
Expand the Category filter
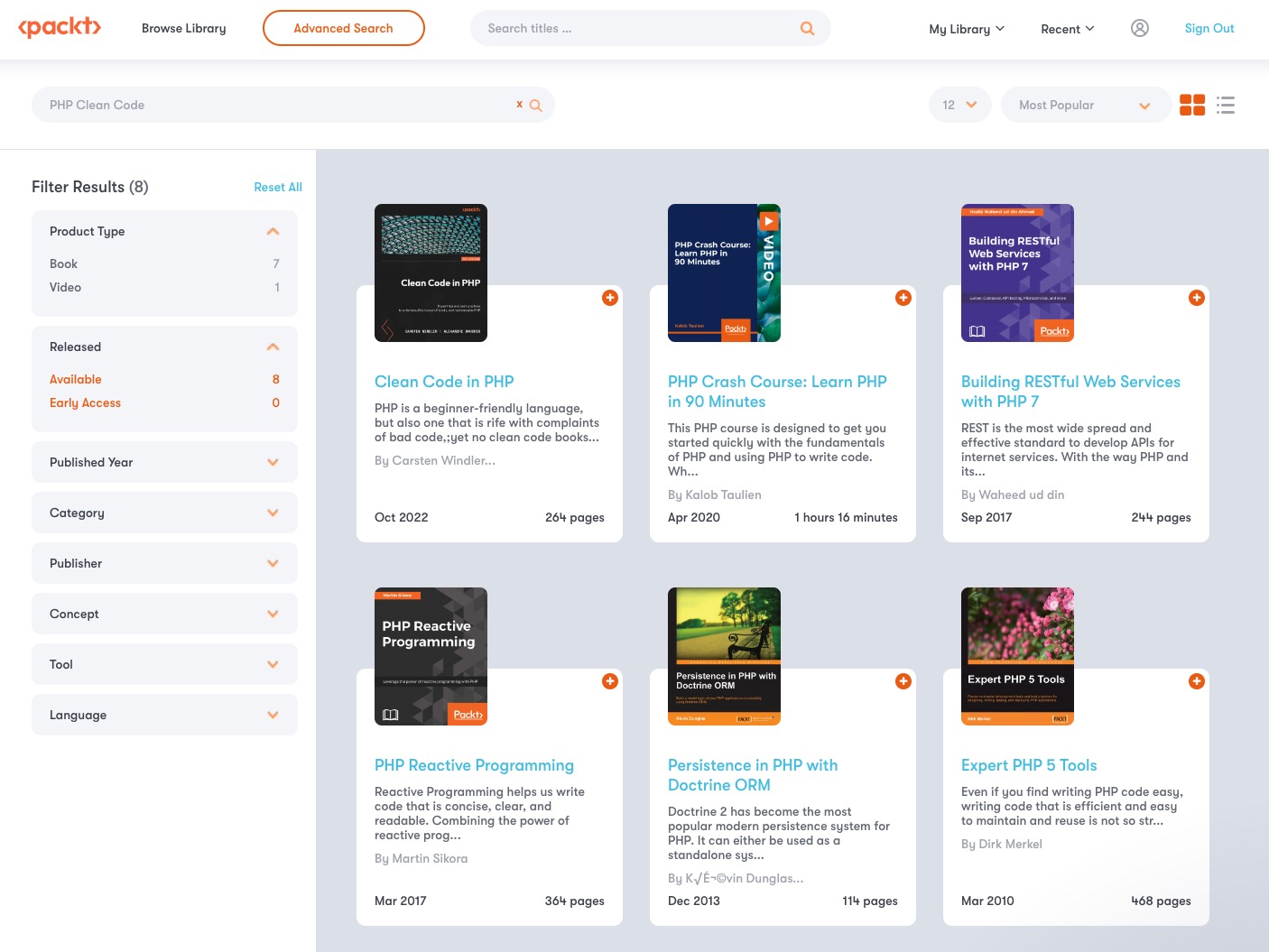pyautogui.click(x=164, y=513)
